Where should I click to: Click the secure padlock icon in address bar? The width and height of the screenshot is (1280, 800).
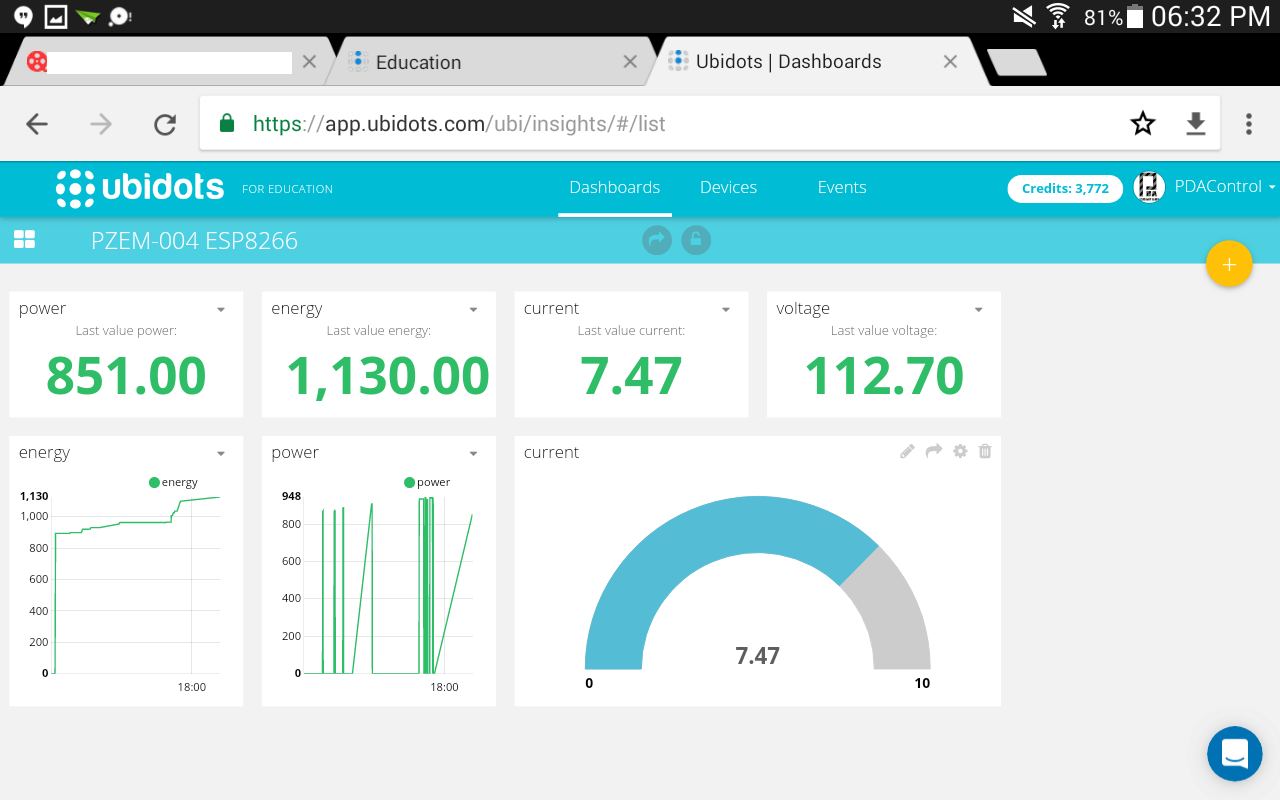[227, 124]
